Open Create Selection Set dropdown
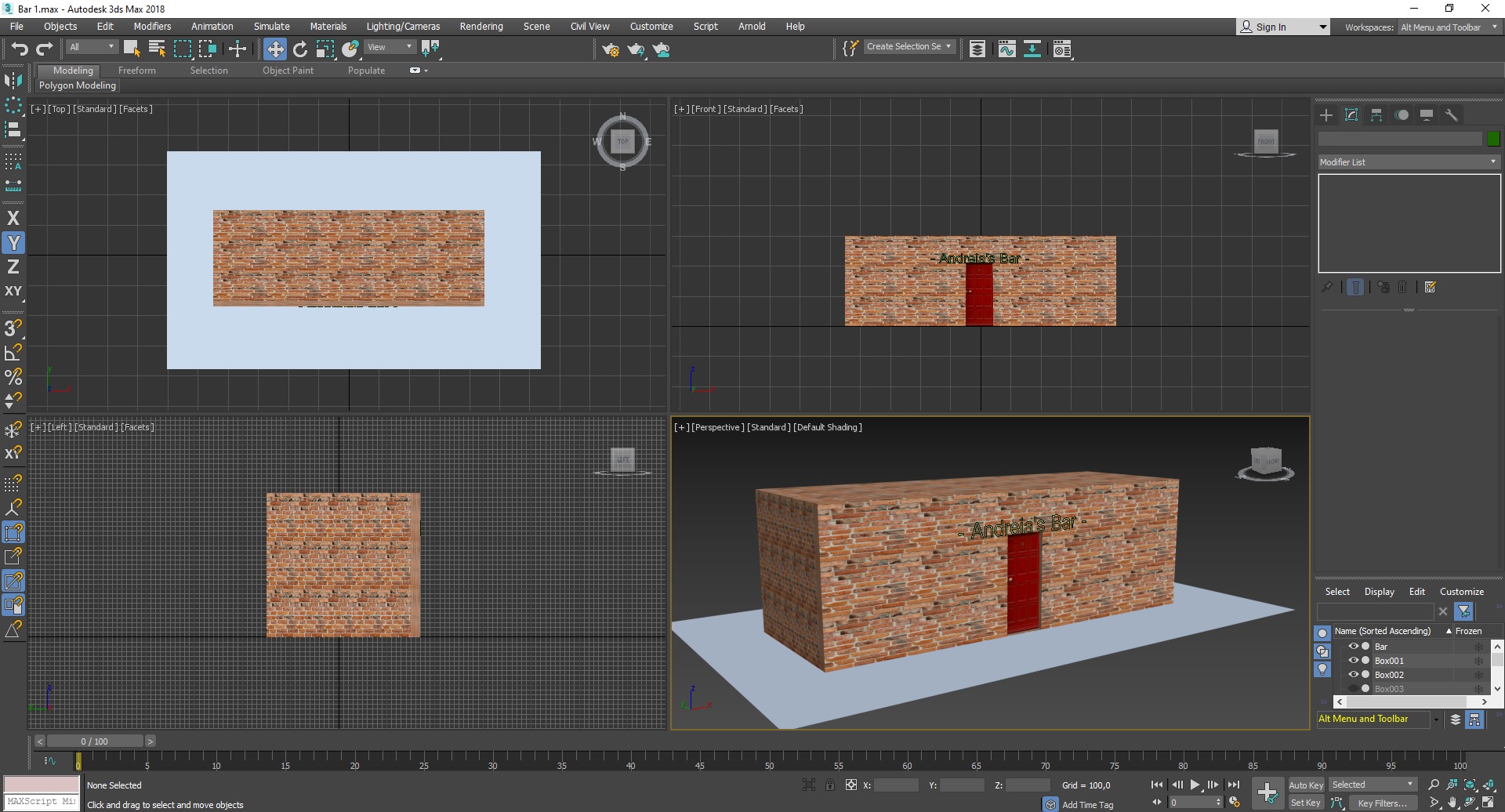Viewport: 1505px width, 812px height. pyautogui.click(x=908, y=47)
